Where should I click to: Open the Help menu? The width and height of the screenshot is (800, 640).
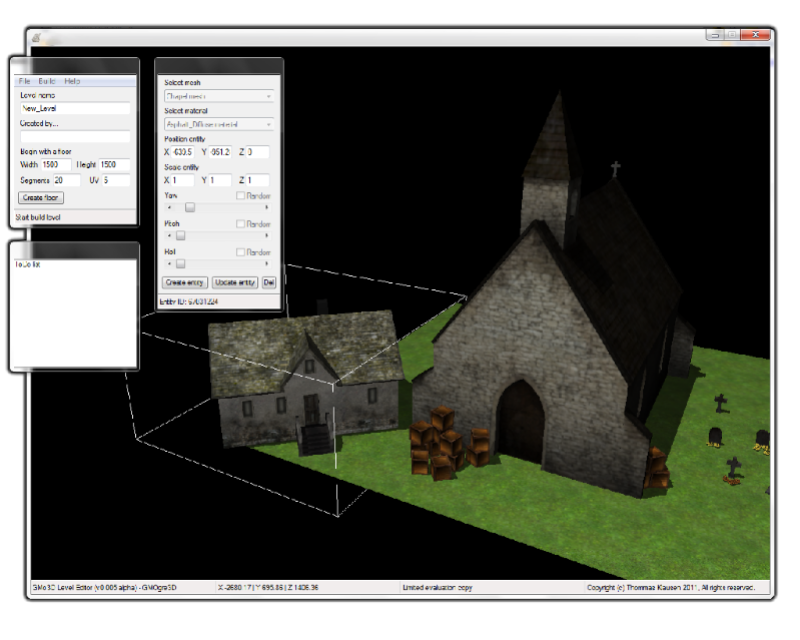pyautogui.click(x=72, y=81)
